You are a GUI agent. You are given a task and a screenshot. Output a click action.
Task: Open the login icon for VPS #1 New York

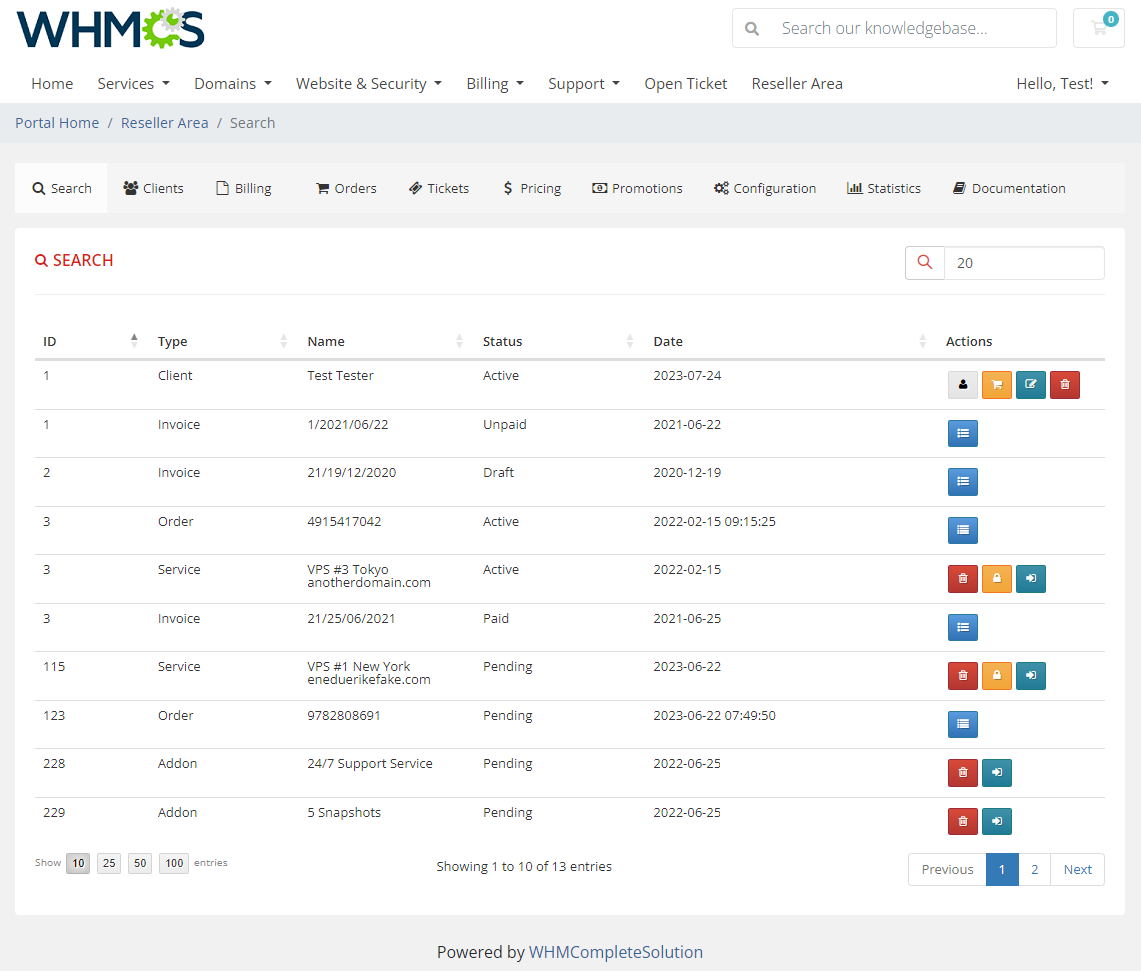click(x=1030, y=675)
